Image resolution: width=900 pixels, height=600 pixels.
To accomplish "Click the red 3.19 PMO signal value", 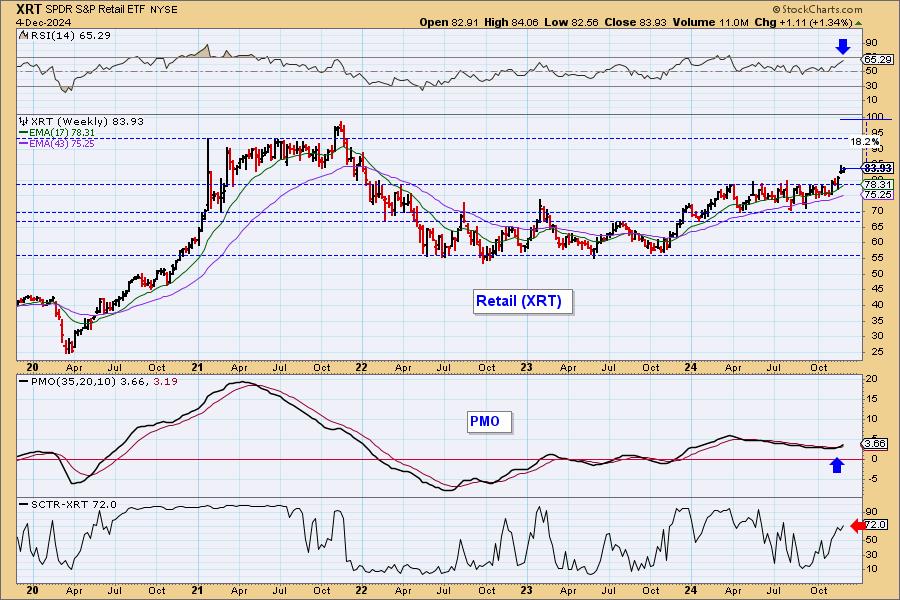I will 166,381.
